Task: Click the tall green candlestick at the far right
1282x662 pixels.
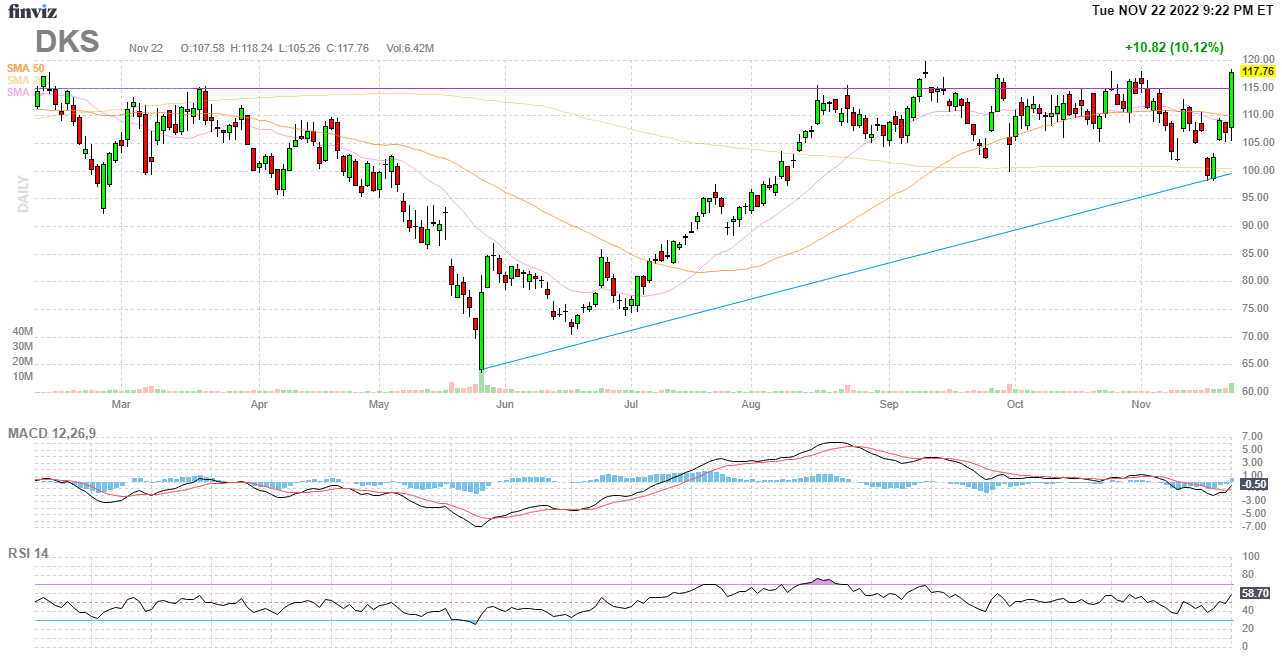Action: click(1231, 98)
